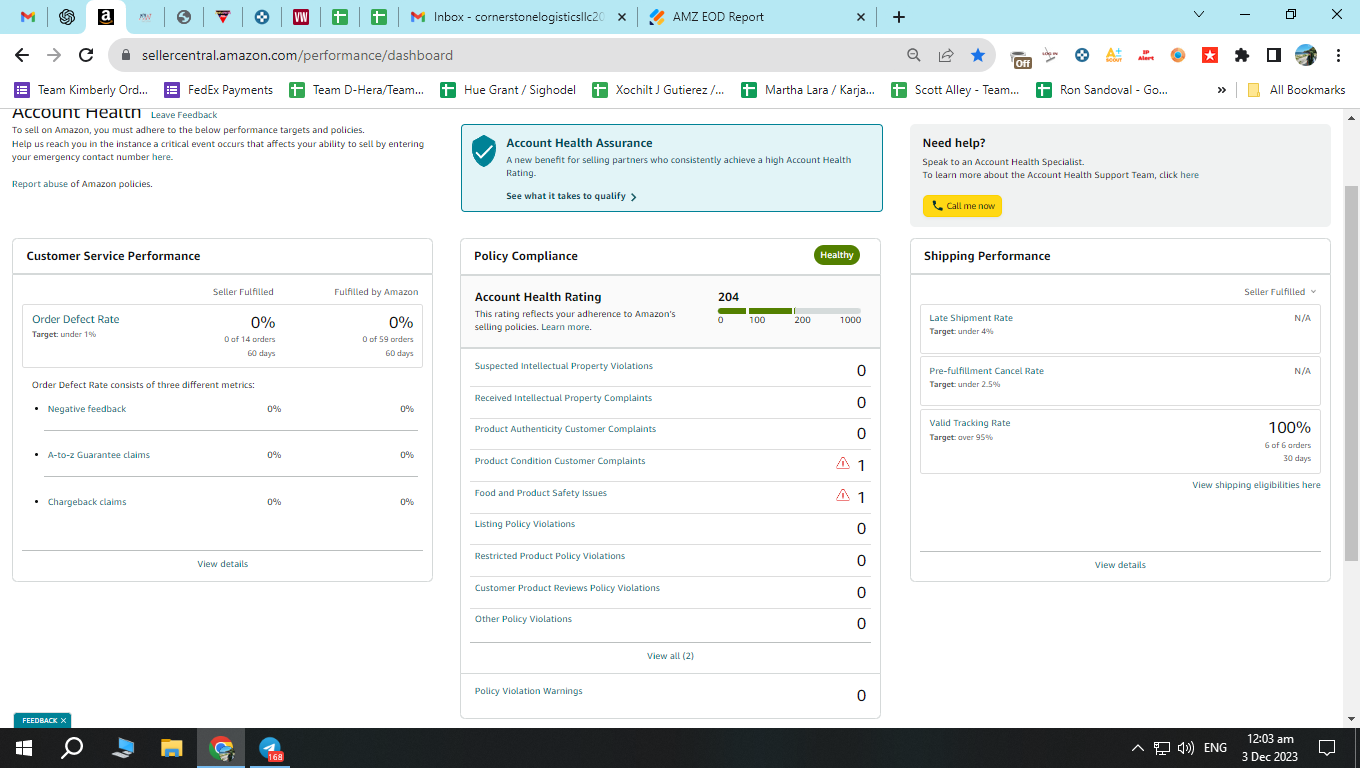The image size is (1360, 768).
Task: Click the address bar URL
Action: tap(295, 55)
